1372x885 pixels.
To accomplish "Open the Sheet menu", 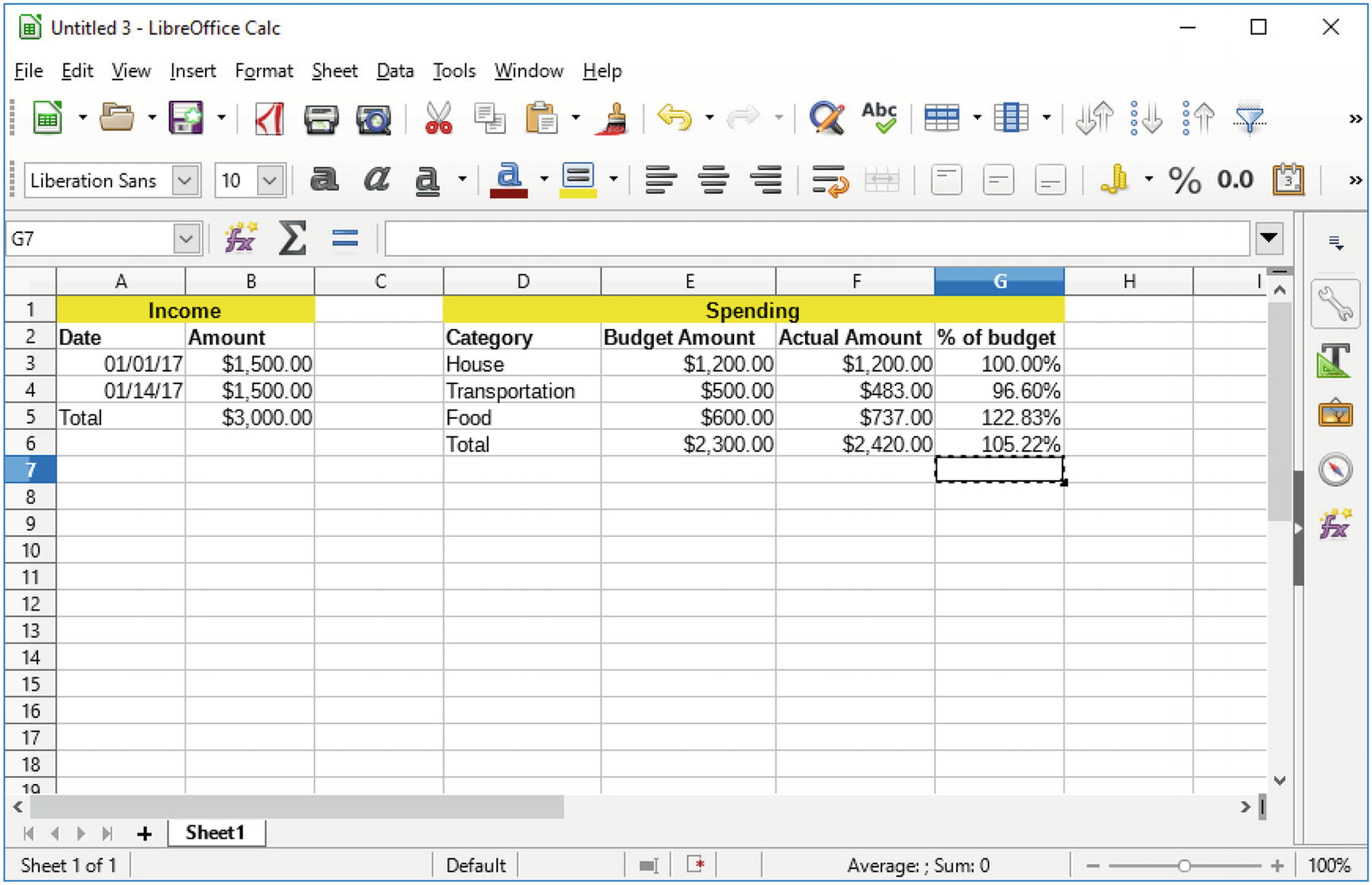I will click(335, 71).
